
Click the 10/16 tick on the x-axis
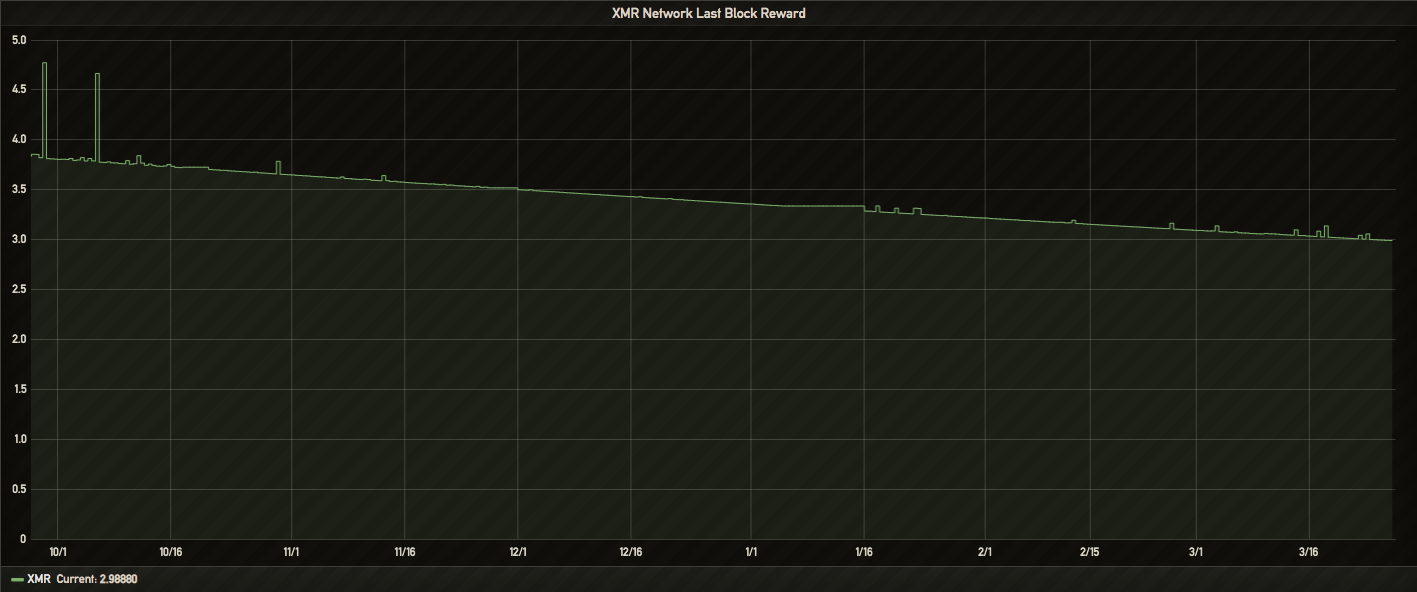point(171,552)
